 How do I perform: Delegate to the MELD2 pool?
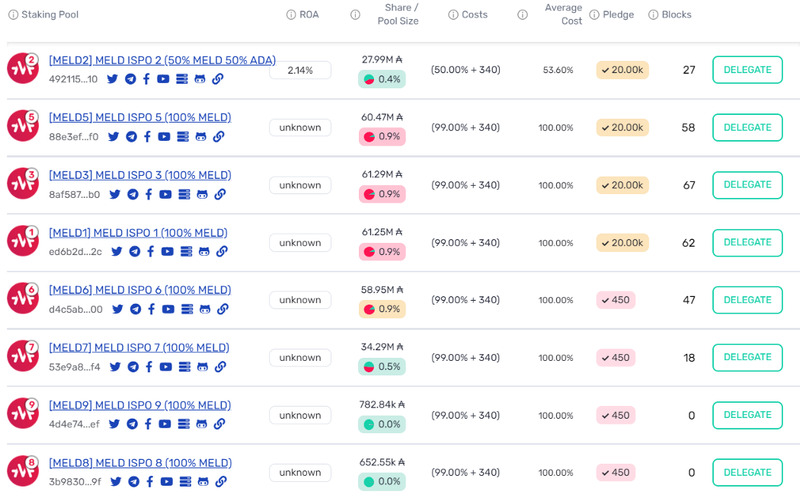point(747,70)
